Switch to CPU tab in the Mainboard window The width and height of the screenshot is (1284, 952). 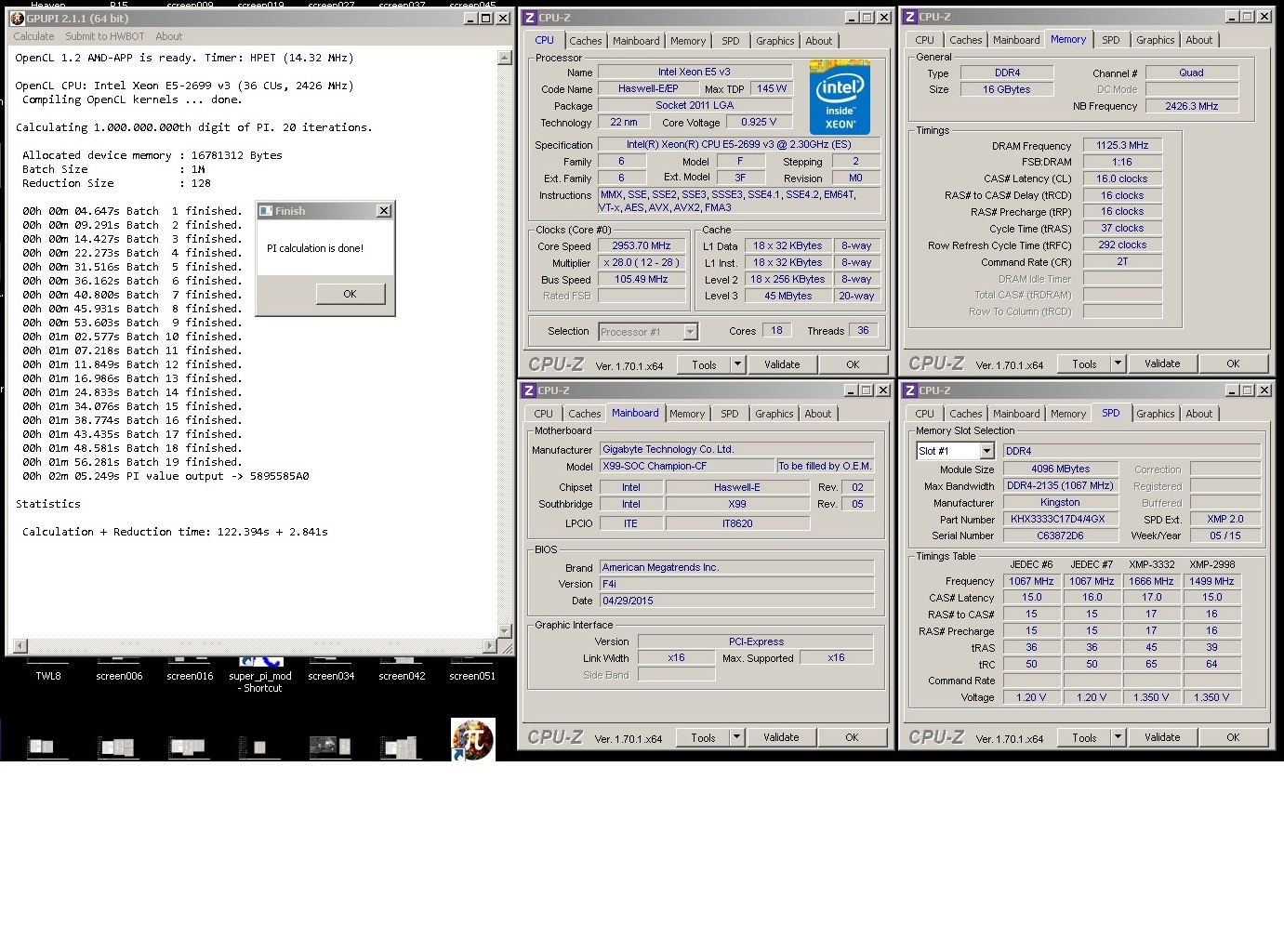point(544,414)
